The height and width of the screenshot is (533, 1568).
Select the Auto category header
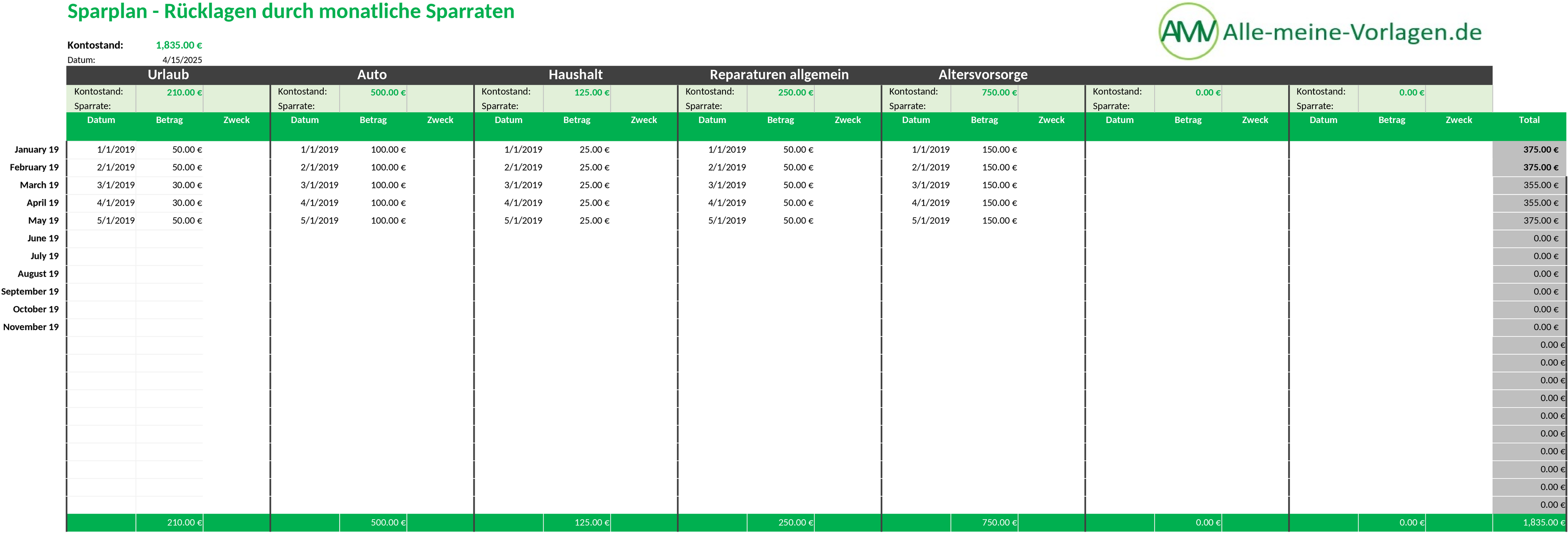click(372, 74)
